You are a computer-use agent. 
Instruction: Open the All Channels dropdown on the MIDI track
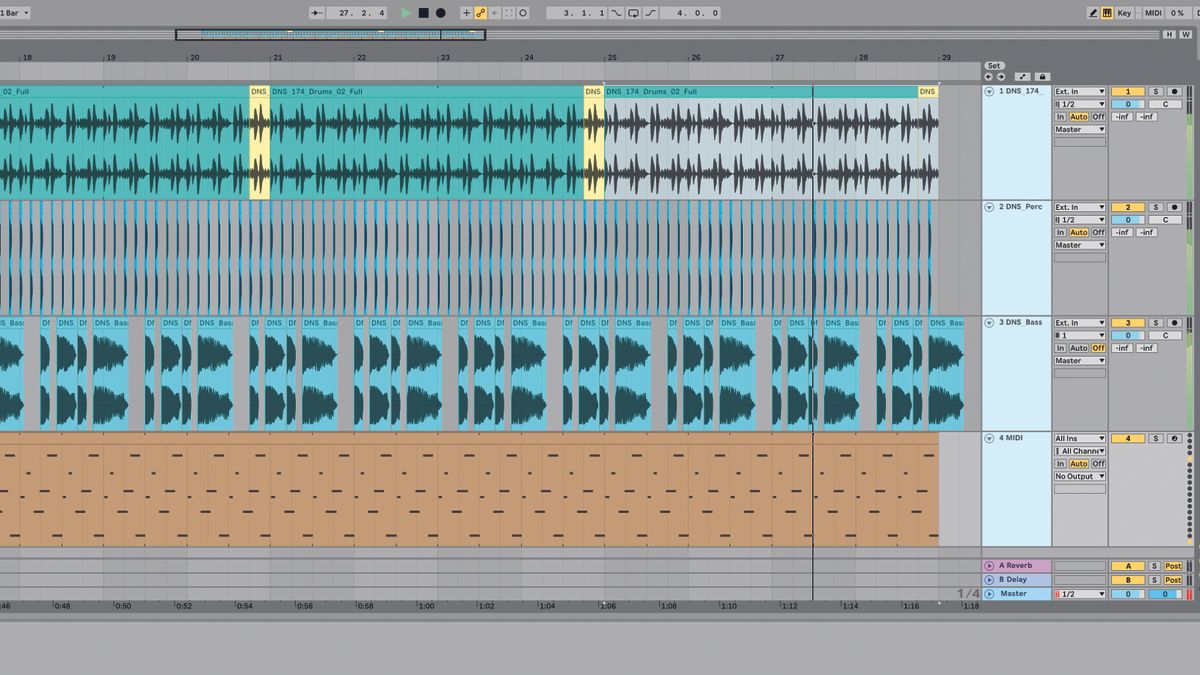pyautogui.click(x=1080, y=451)
